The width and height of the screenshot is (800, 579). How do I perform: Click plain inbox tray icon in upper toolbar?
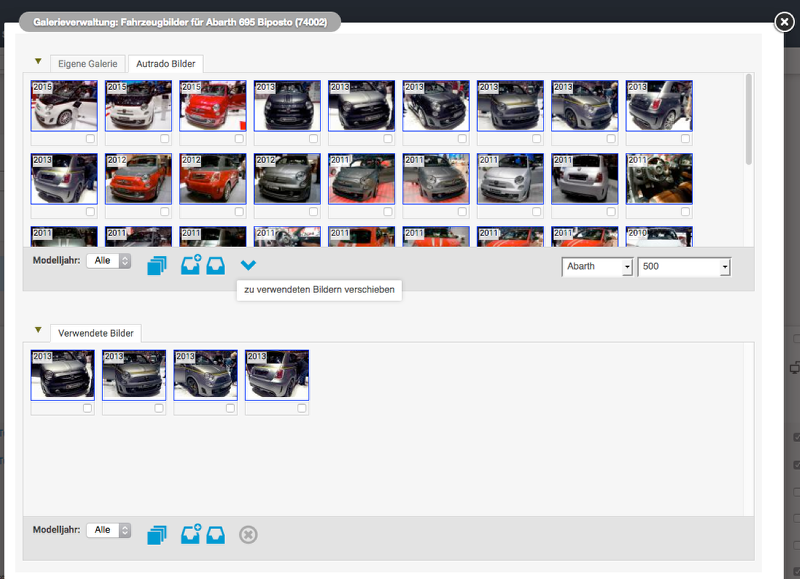pos(215,265)
